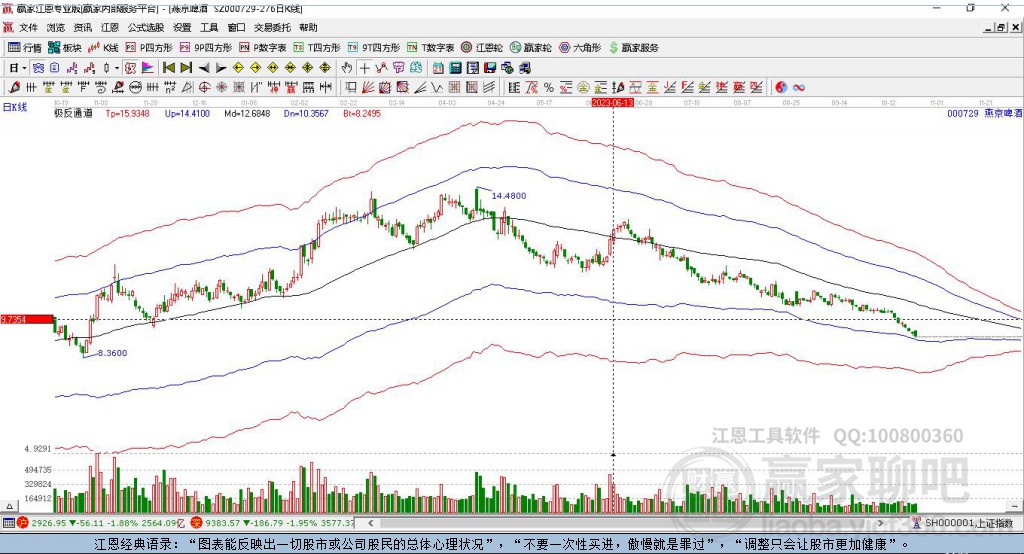Click the trade truck icon
1024x554 pixels.
(524, 68)
